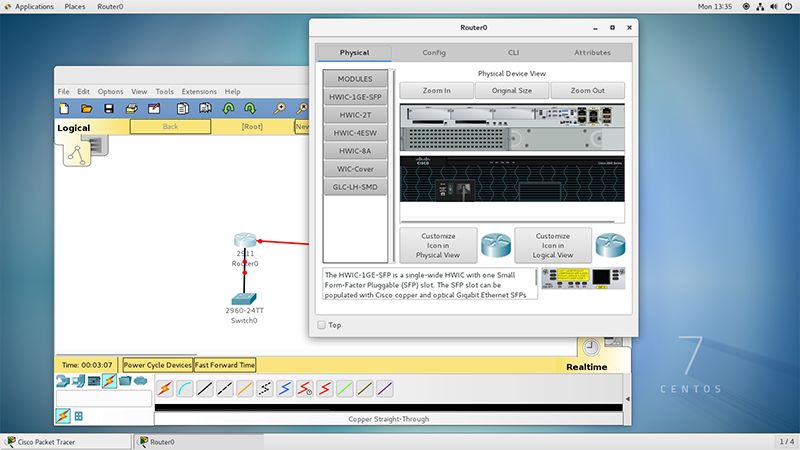Click the grid subcategory icon

click(x=79, y=416)
